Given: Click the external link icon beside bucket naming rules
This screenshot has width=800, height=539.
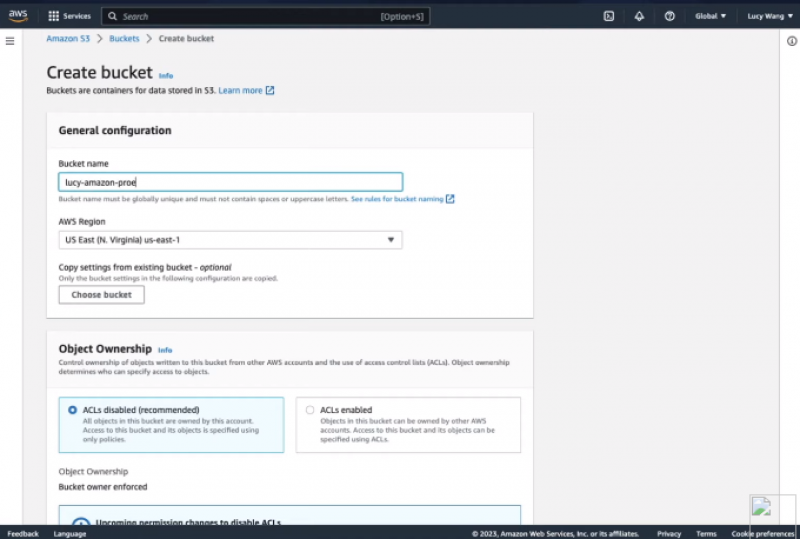Looking at the screenshot, I should (x=450, y=199).
